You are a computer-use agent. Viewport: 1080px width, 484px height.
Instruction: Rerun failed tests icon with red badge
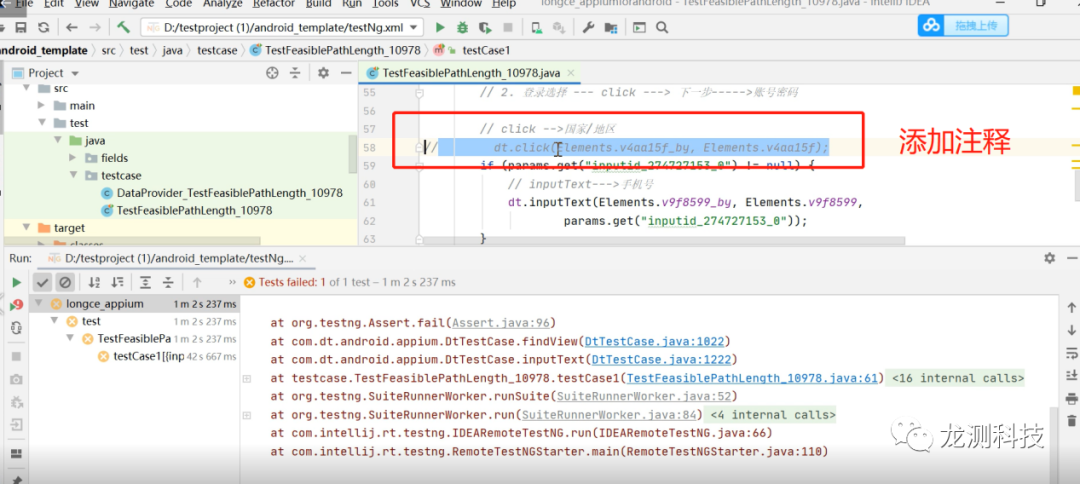click(x=17, y=305)
